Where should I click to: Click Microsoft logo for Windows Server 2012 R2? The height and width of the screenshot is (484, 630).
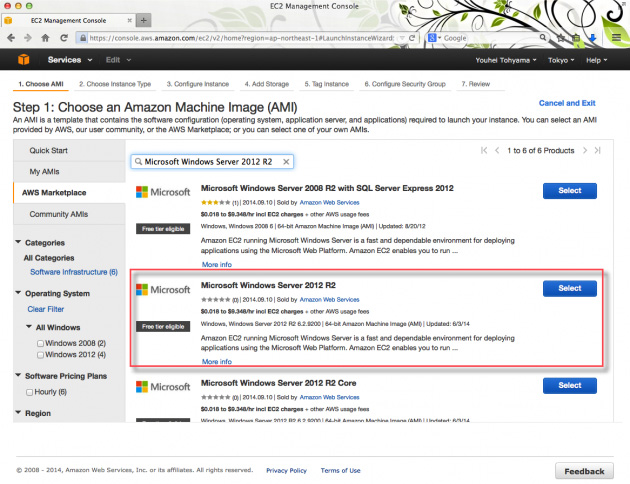coord(163,290)
